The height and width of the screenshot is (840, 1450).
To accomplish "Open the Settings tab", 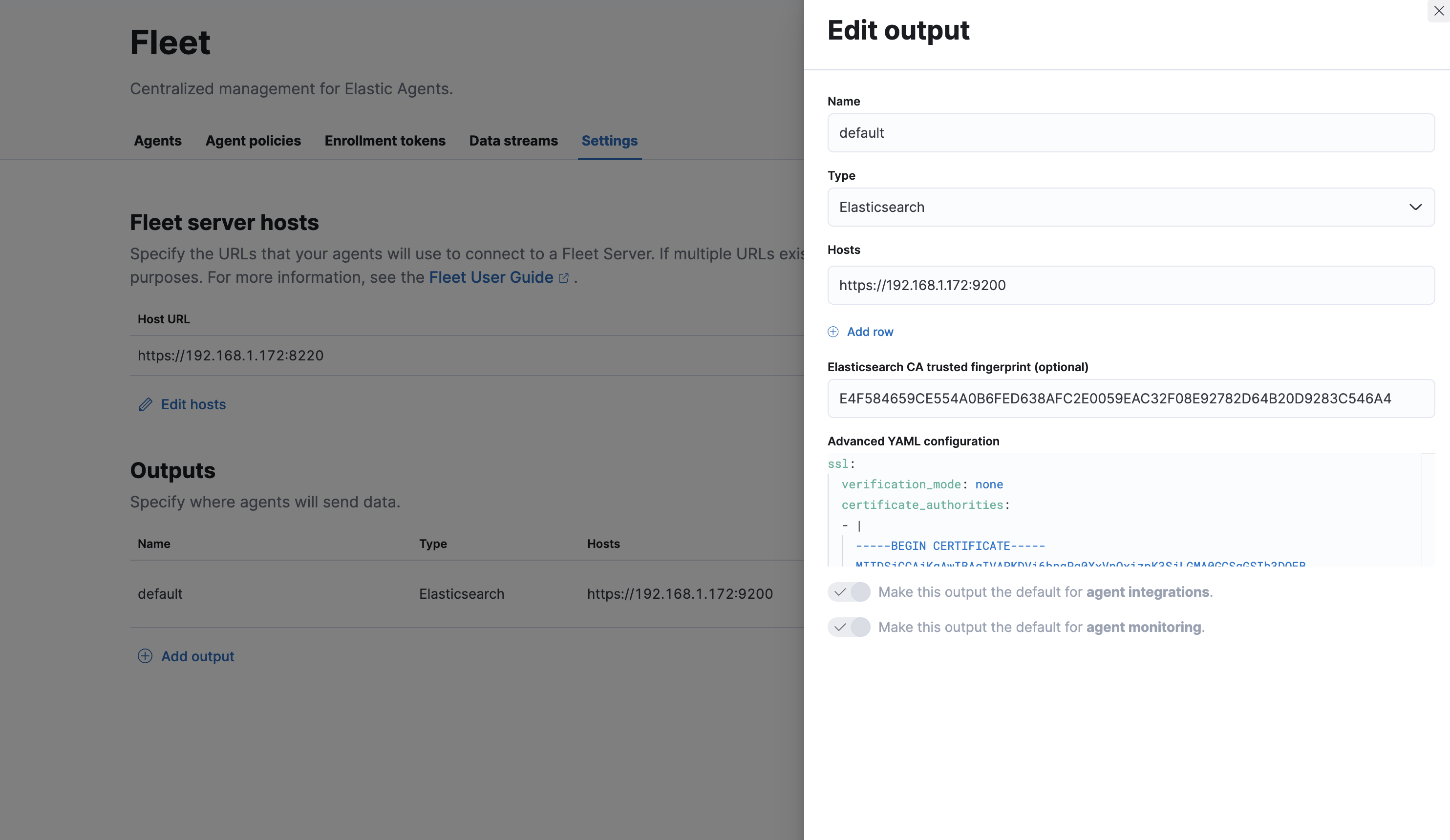I will 609,141.
